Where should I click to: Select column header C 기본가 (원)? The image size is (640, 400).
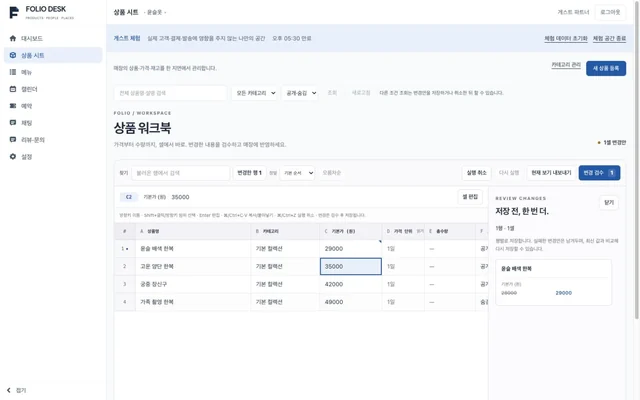tap(351, 231)
